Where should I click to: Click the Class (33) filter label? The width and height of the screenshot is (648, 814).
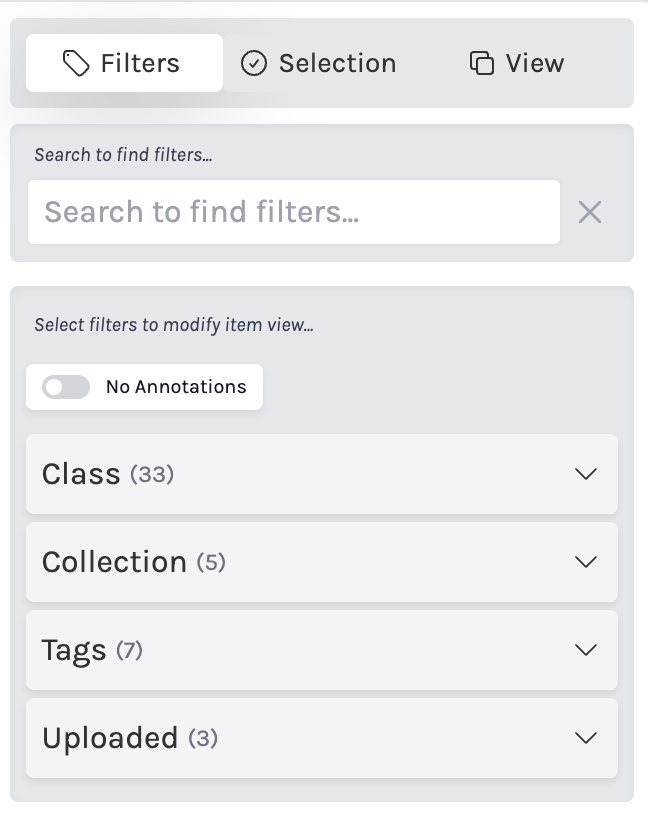(x=107, y=474)
